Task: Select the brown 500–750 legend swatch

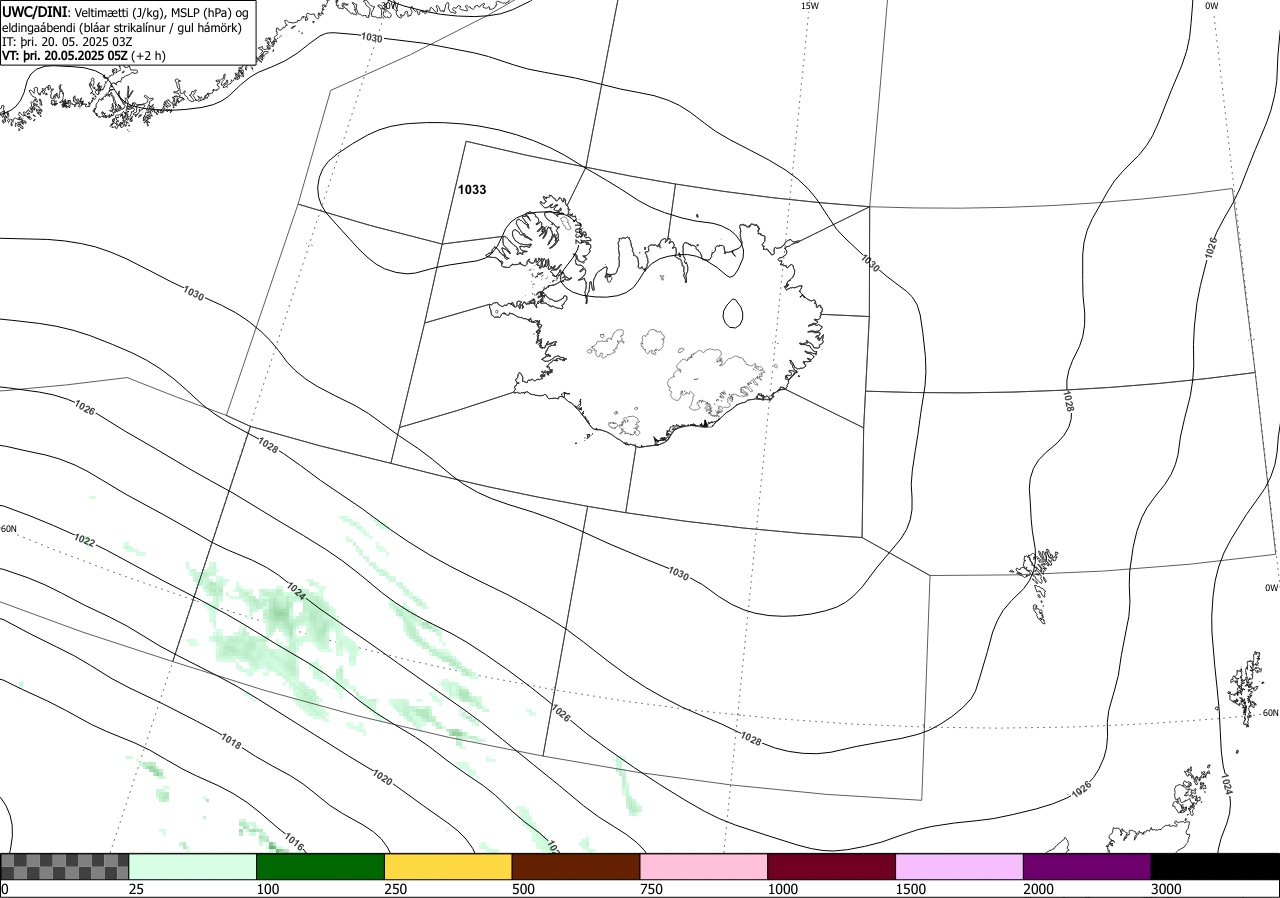Action: 576,866
